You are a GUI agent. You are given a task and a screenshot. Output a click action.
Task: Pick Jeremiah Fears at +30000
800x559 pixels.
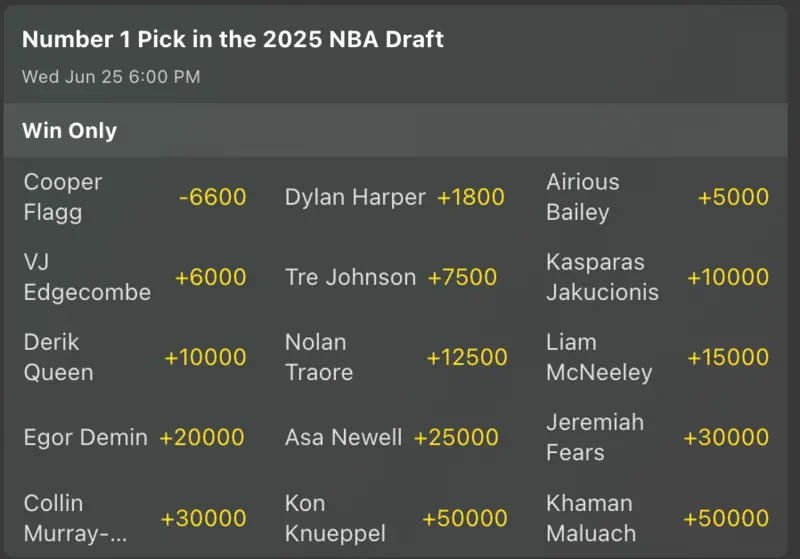pos(726,437)
